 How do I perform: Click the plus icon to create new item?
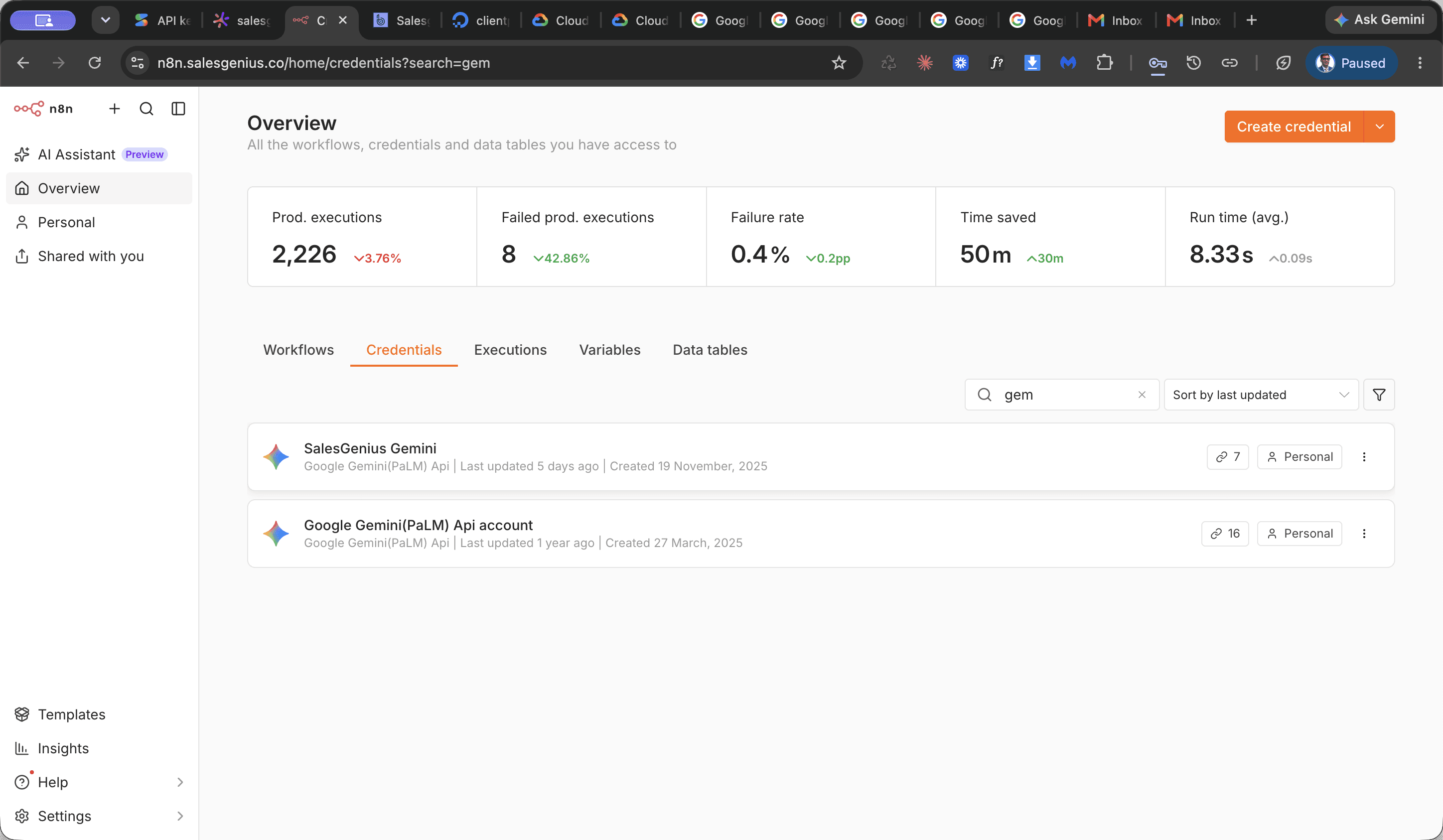pos(115,109)
